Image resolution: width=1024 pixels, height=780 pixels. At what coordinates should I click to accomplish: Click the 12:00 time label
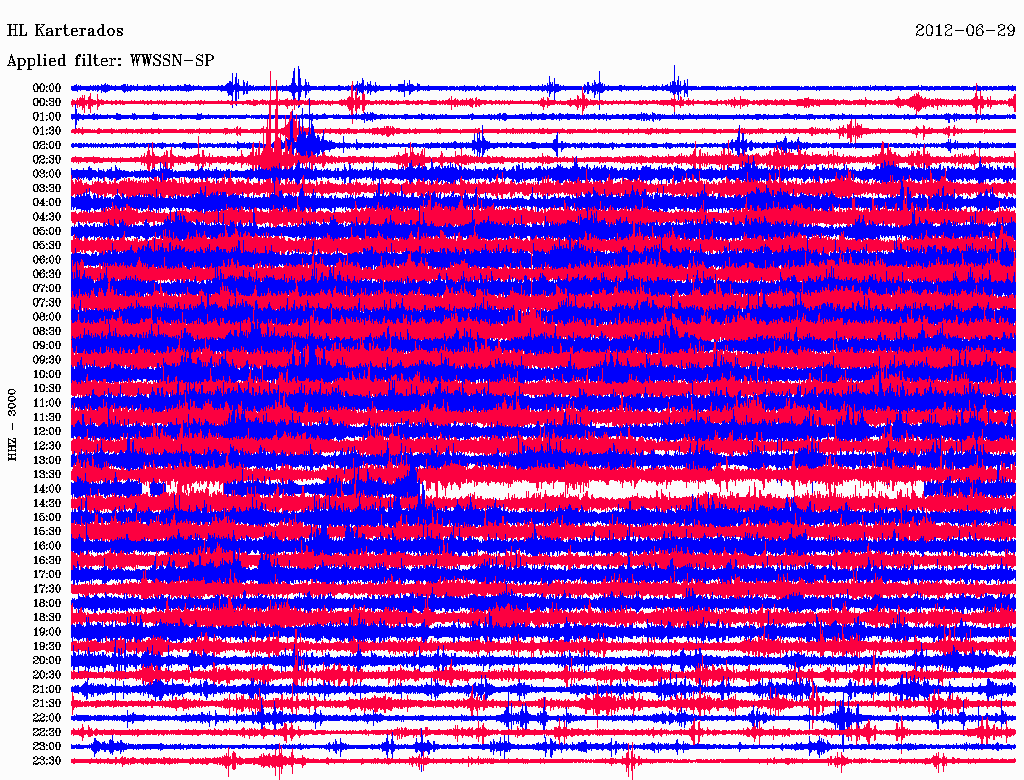coord(47,432)
